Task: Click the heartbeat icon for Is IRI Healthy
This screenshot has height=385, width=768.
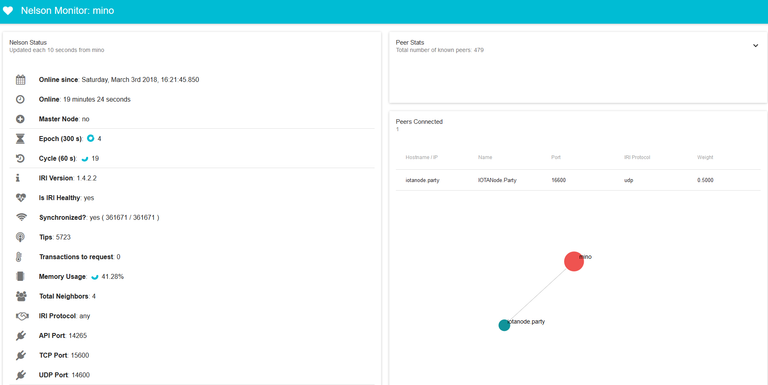Action: pos(21,198)
